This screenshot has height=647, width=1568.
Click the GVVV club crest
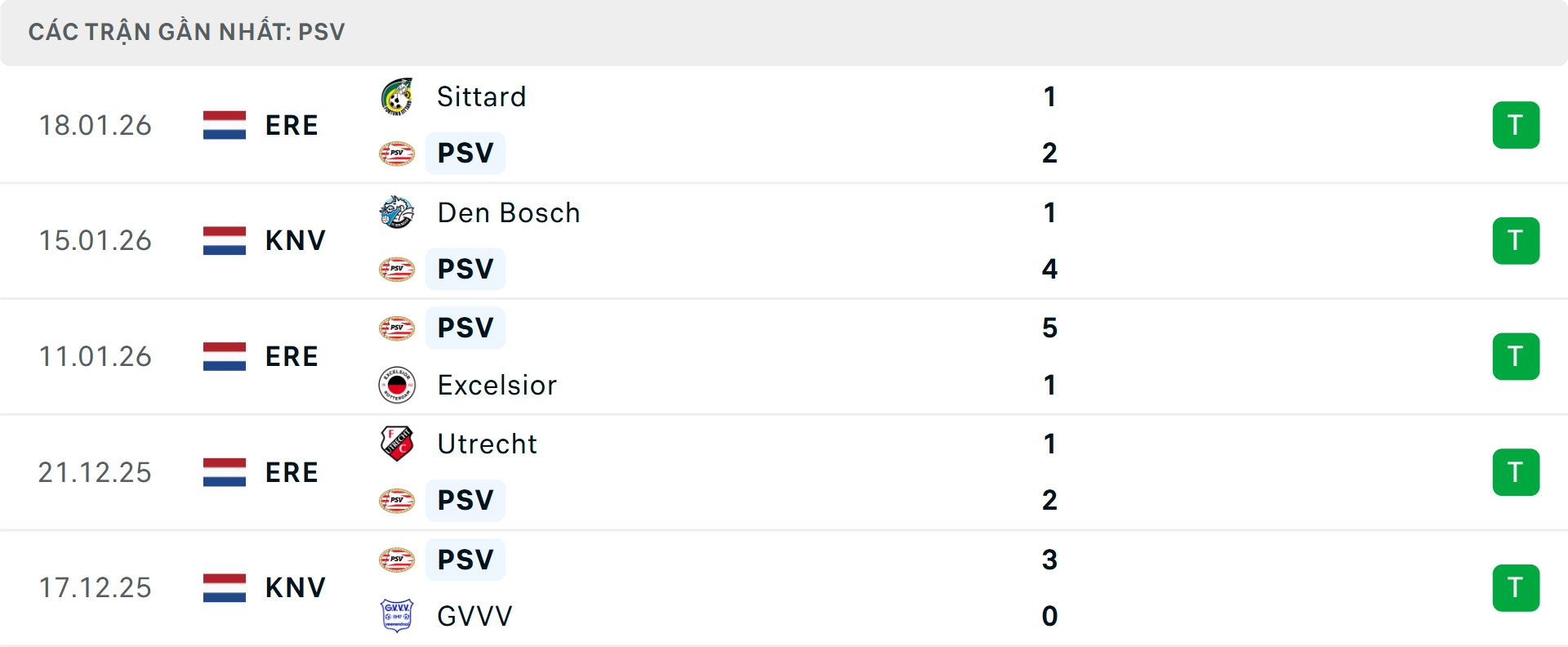(x=397, y=616)
